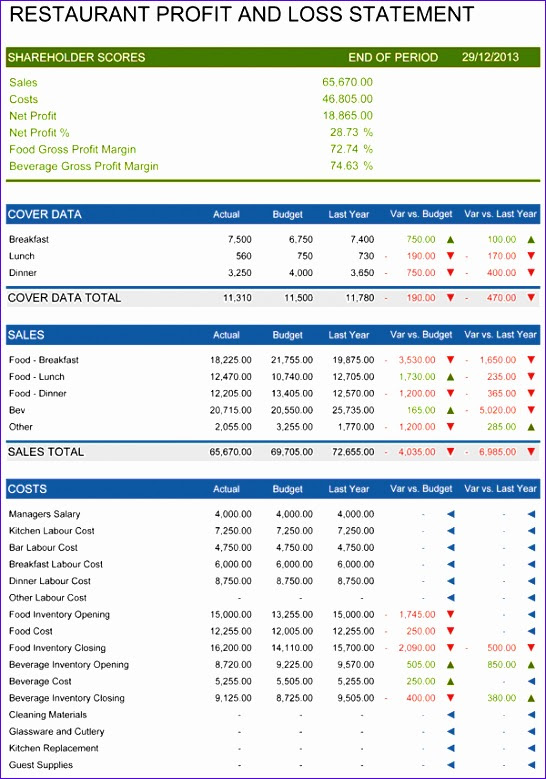
Task: Click the COVER DATA section header
Action: (x=45, y=214)
